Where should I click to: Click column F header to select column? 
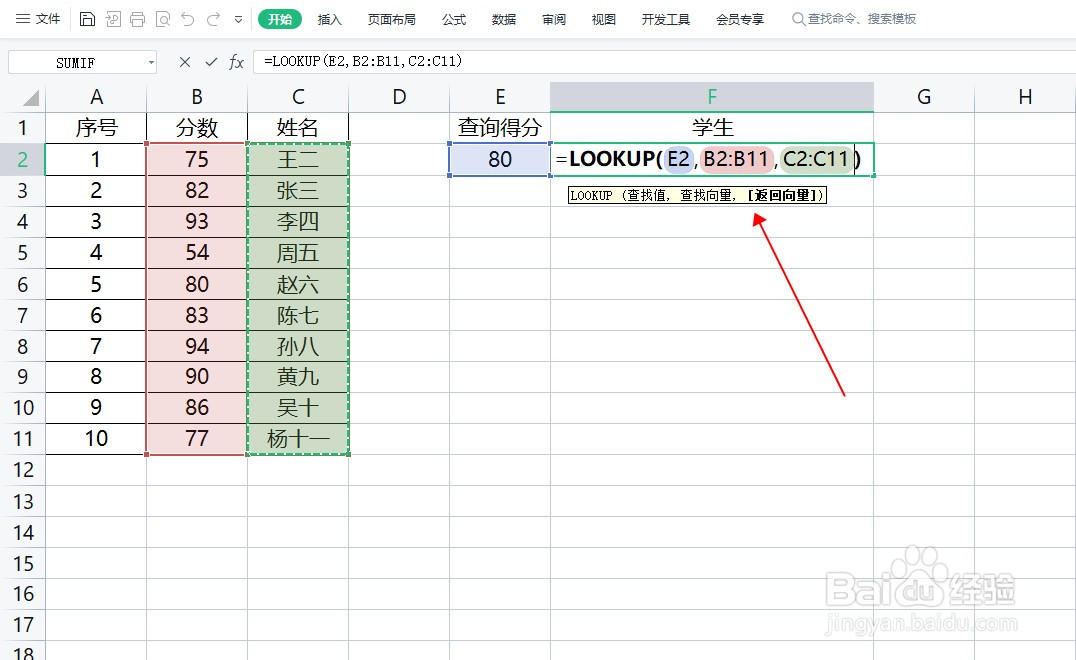(x=711, y=96)
